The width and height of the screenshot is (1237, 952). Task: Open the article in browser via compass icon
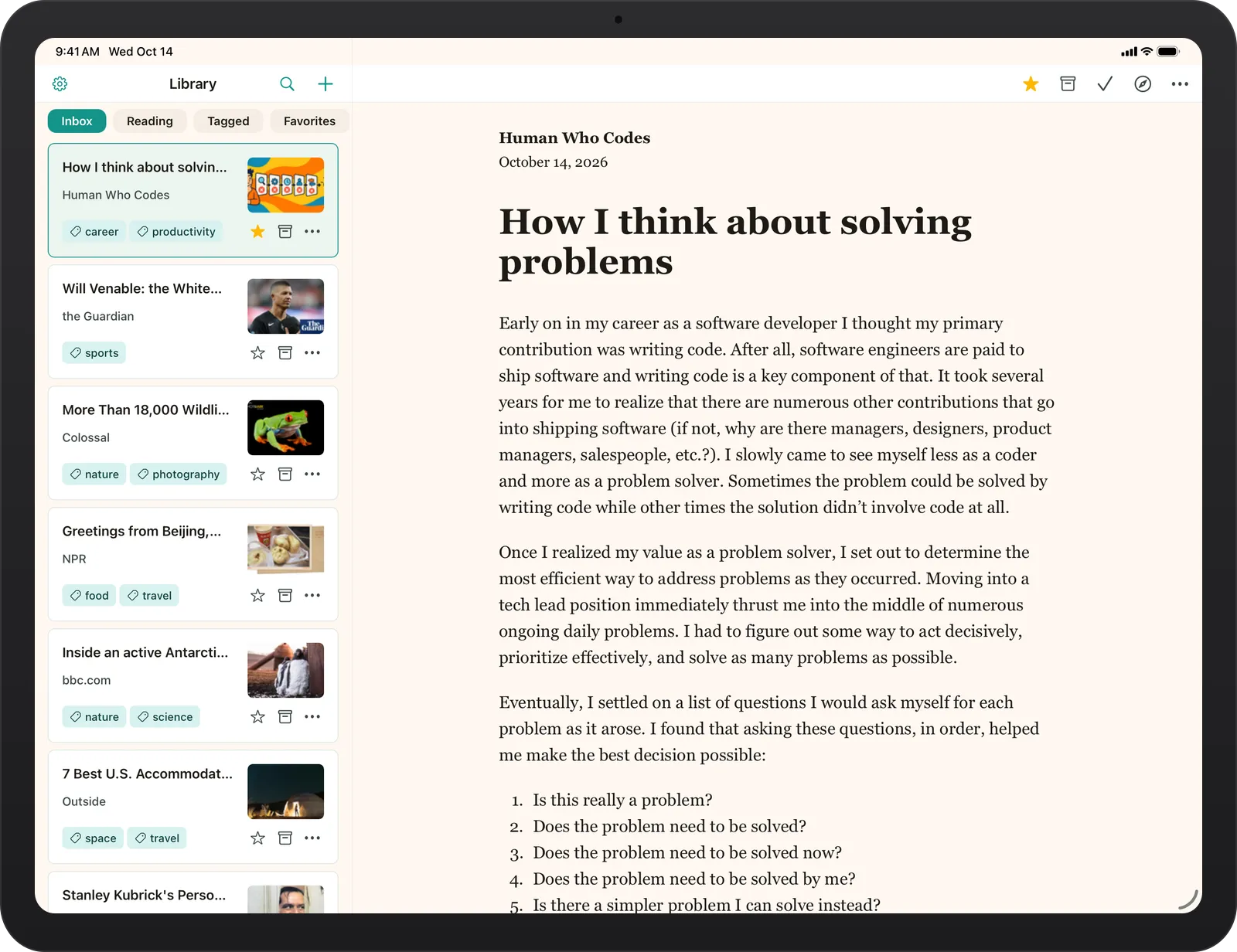coord(1143,83)
